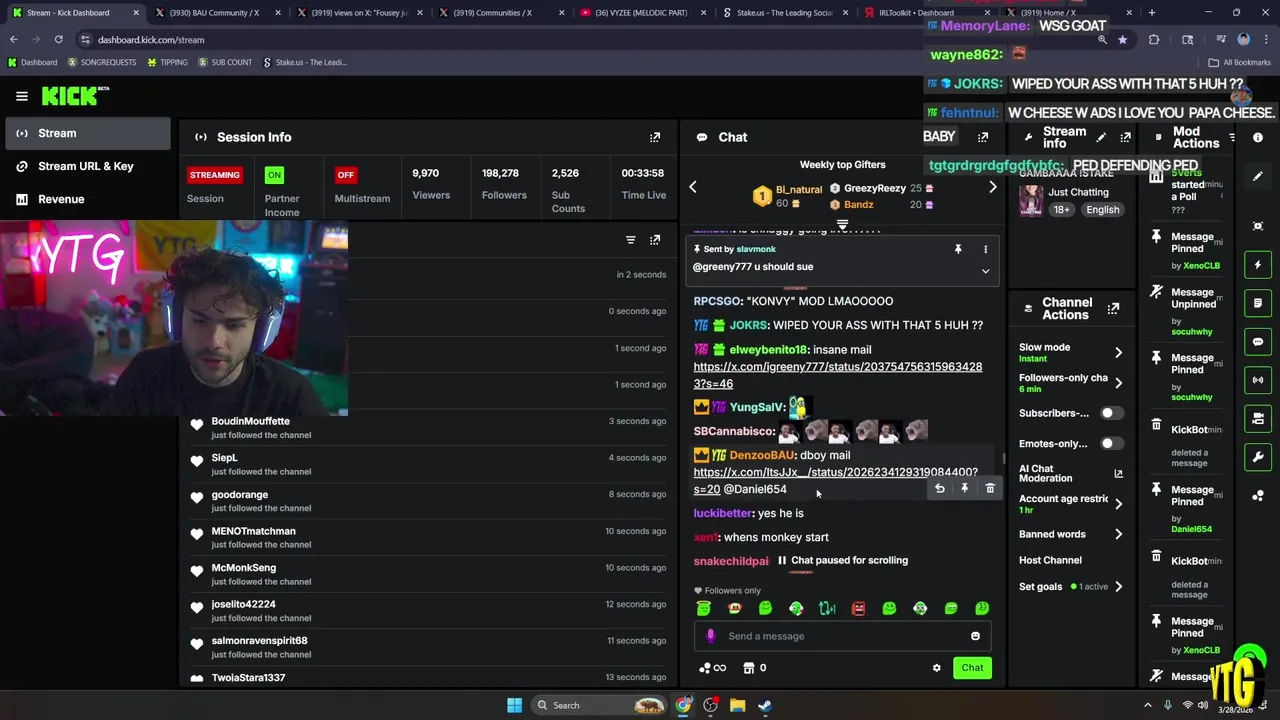Pin DenzooBAU's hovered chat message
1280x720 pixels.
pos(964,488)
